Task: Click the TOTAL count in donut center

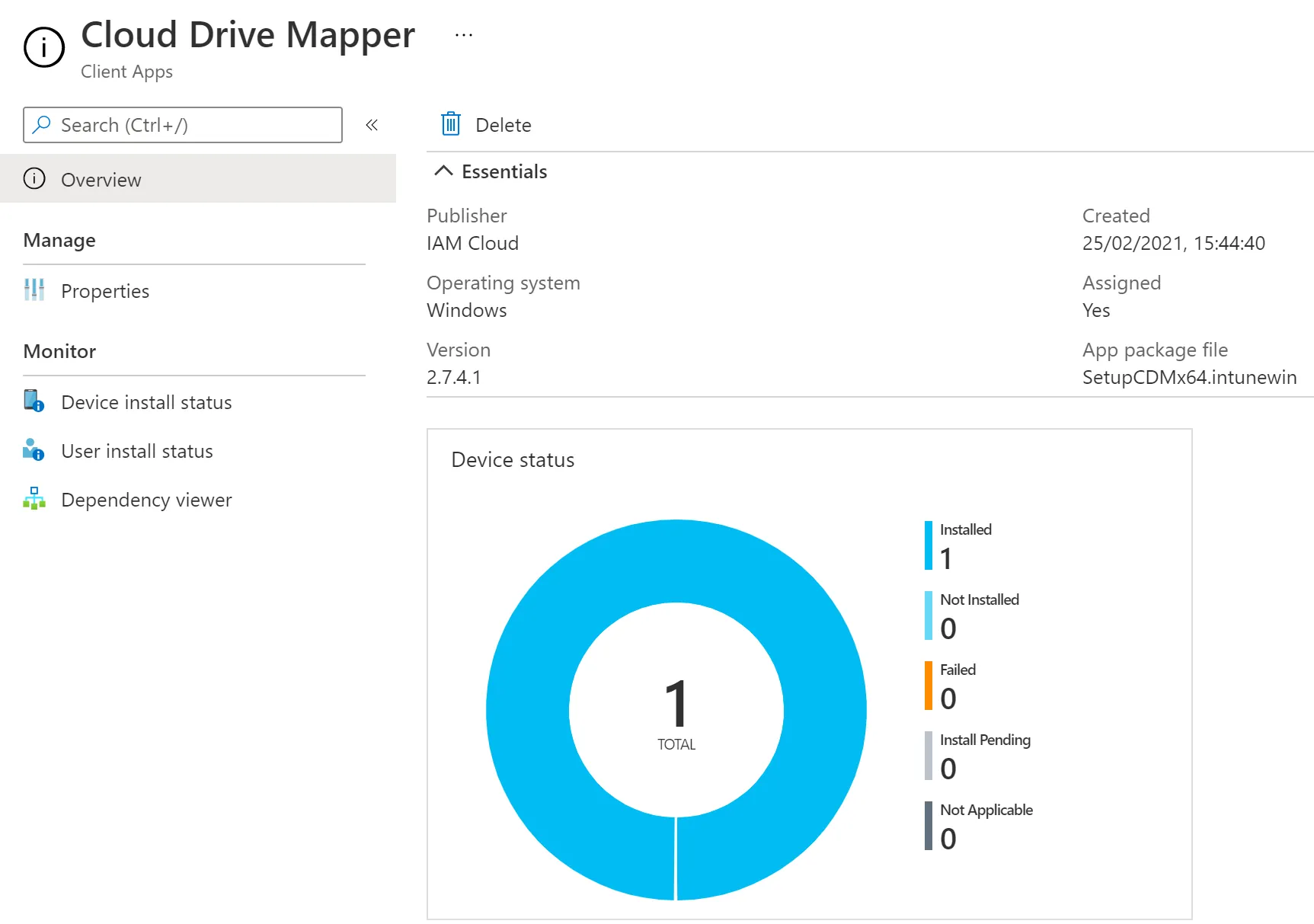Action: pyautogui.click(x=676, y=712)
